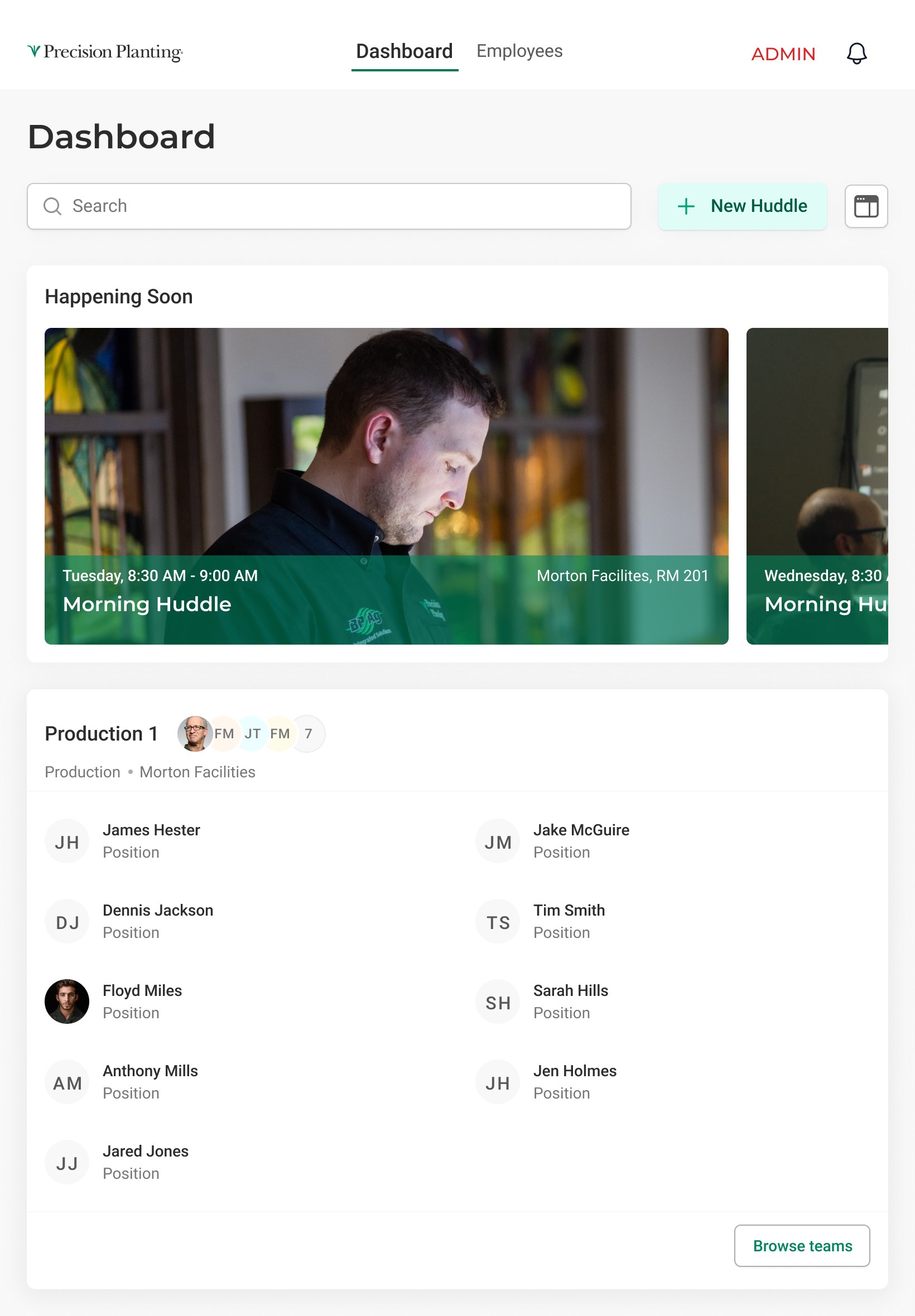Click the 7 more members avatar bubble

pos(309,733)
